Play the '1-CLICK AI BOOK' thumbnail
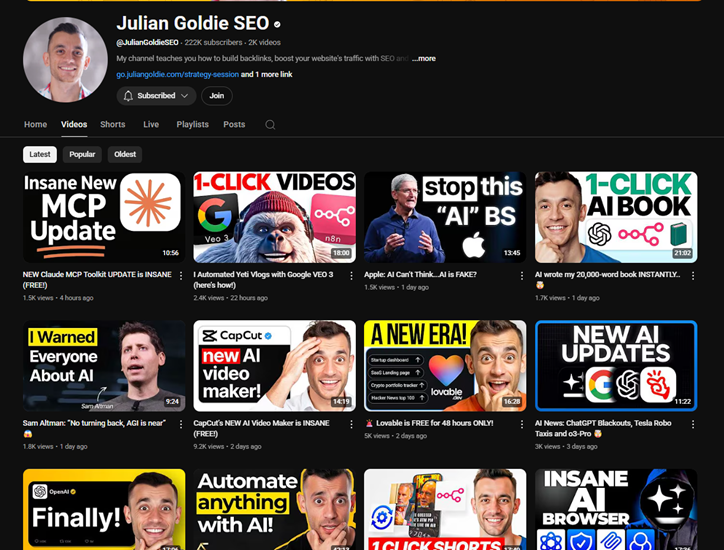The height and width of the screenshot is (550, 724). point(616,217)
